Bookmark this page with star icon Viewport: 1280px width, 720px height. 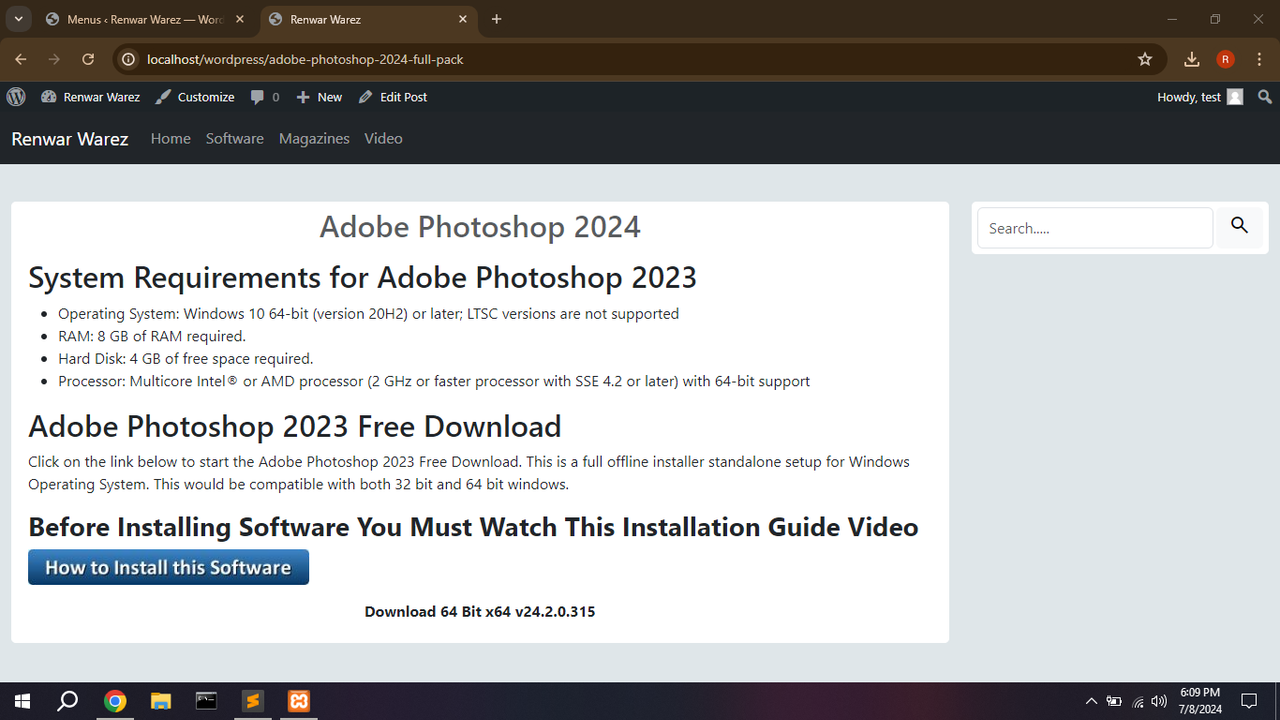[1145, 59]
